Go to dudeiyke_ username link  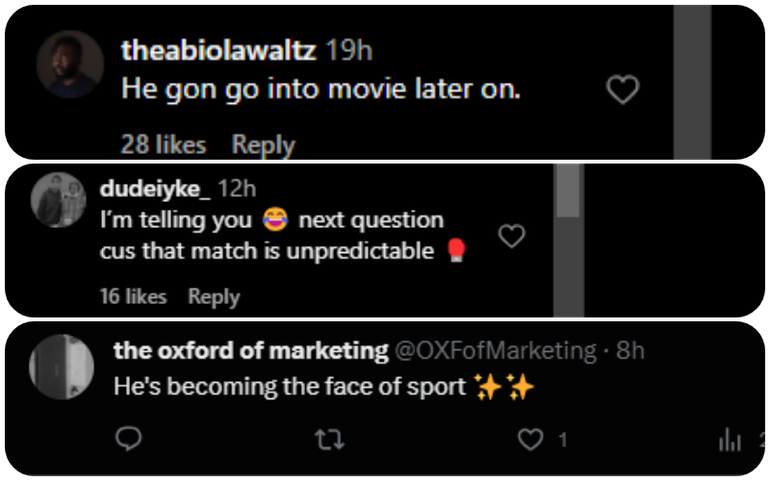pyautogui.click(x=154, y=188)
